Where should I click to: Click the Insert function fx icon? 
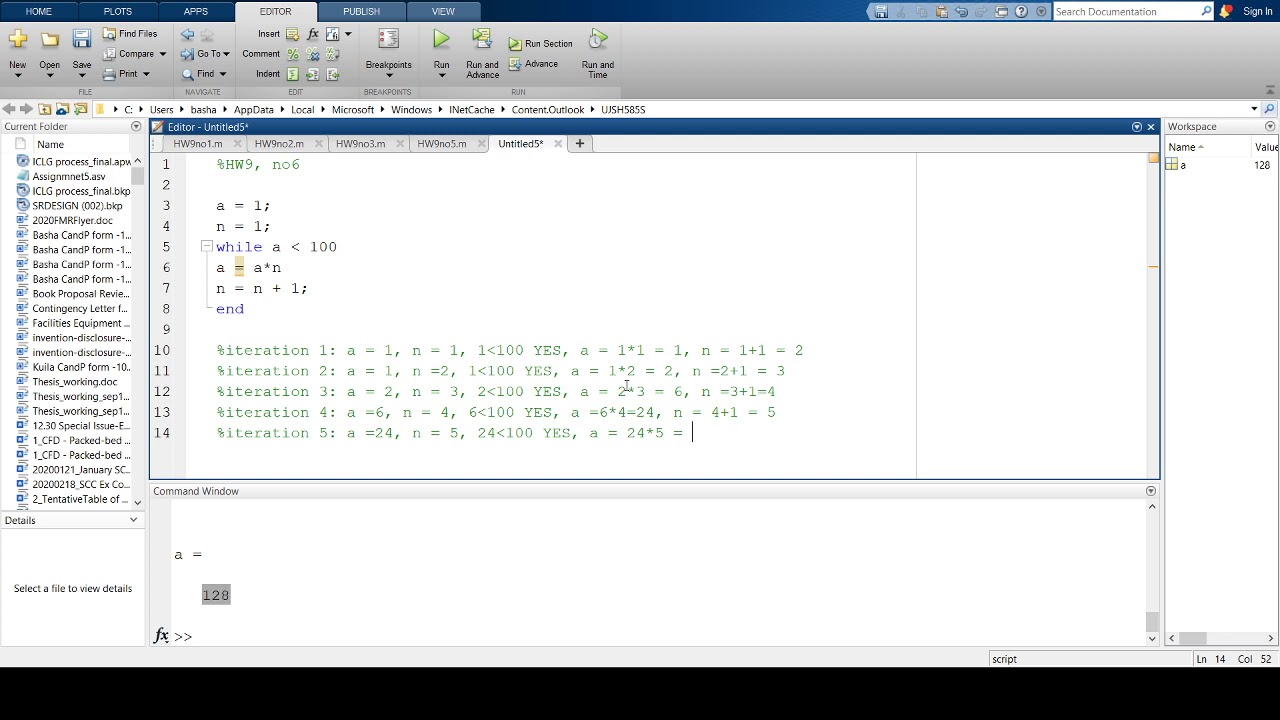point(313,34)
